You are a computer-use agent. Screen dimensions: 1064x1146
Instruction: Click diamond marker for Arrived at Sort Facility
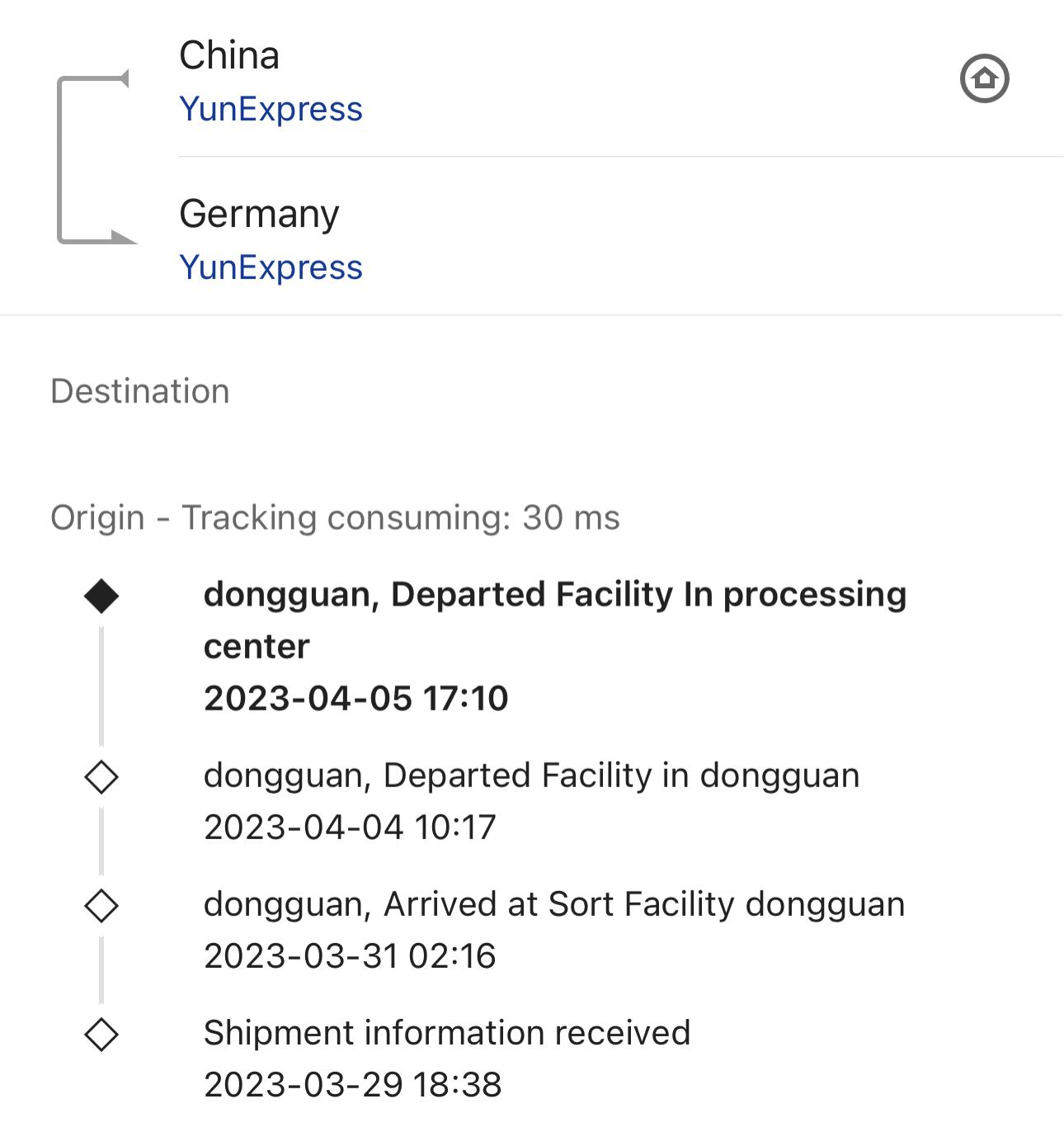[101, 905]
